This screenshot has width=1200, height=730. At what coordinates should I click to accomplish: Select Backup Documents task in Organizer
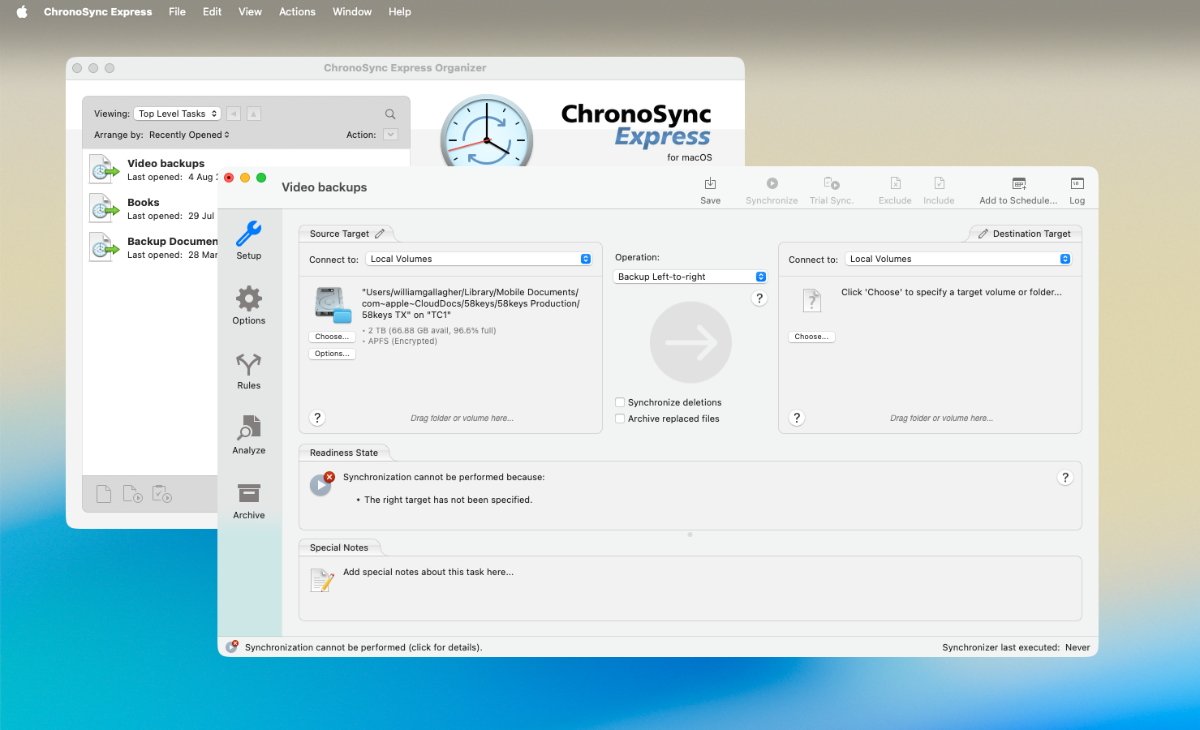153,247
